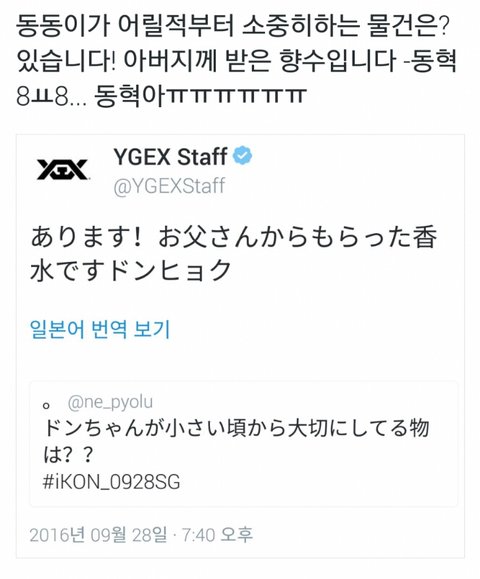Visit the @YGEXStaff handle profile
This screenshot has height=579, width=480.
169,186
